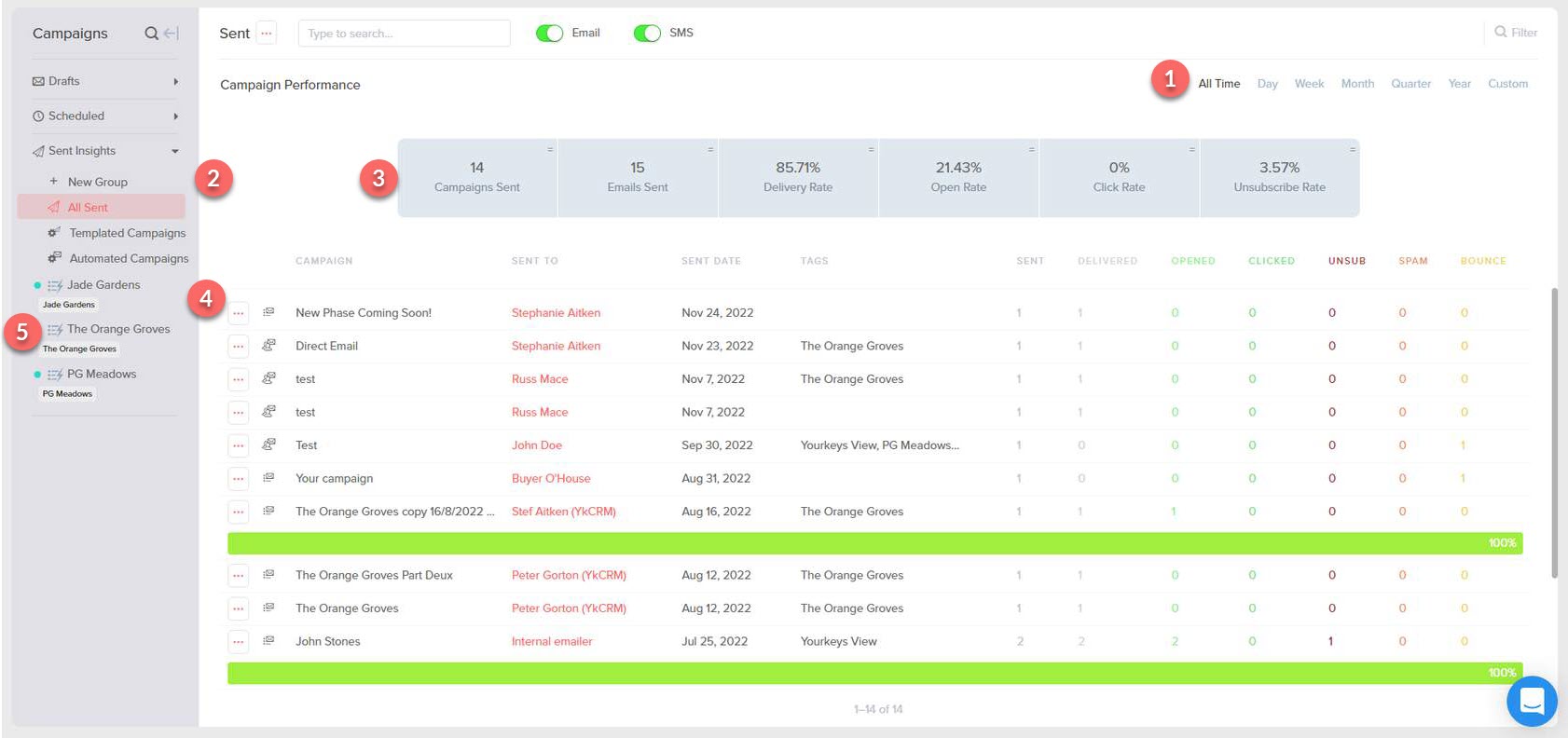Open options menu for Direct Email row
Screen dimensions: 1568x738
[x=239, y=346]
